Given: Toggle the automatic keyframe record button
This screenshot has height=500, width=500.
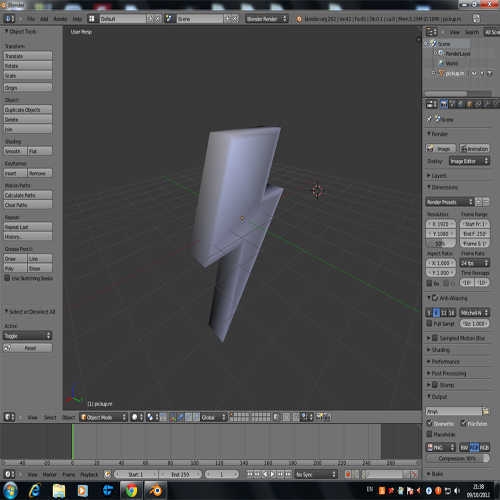Looking at the screenshot, I should (x=347, y=474).
